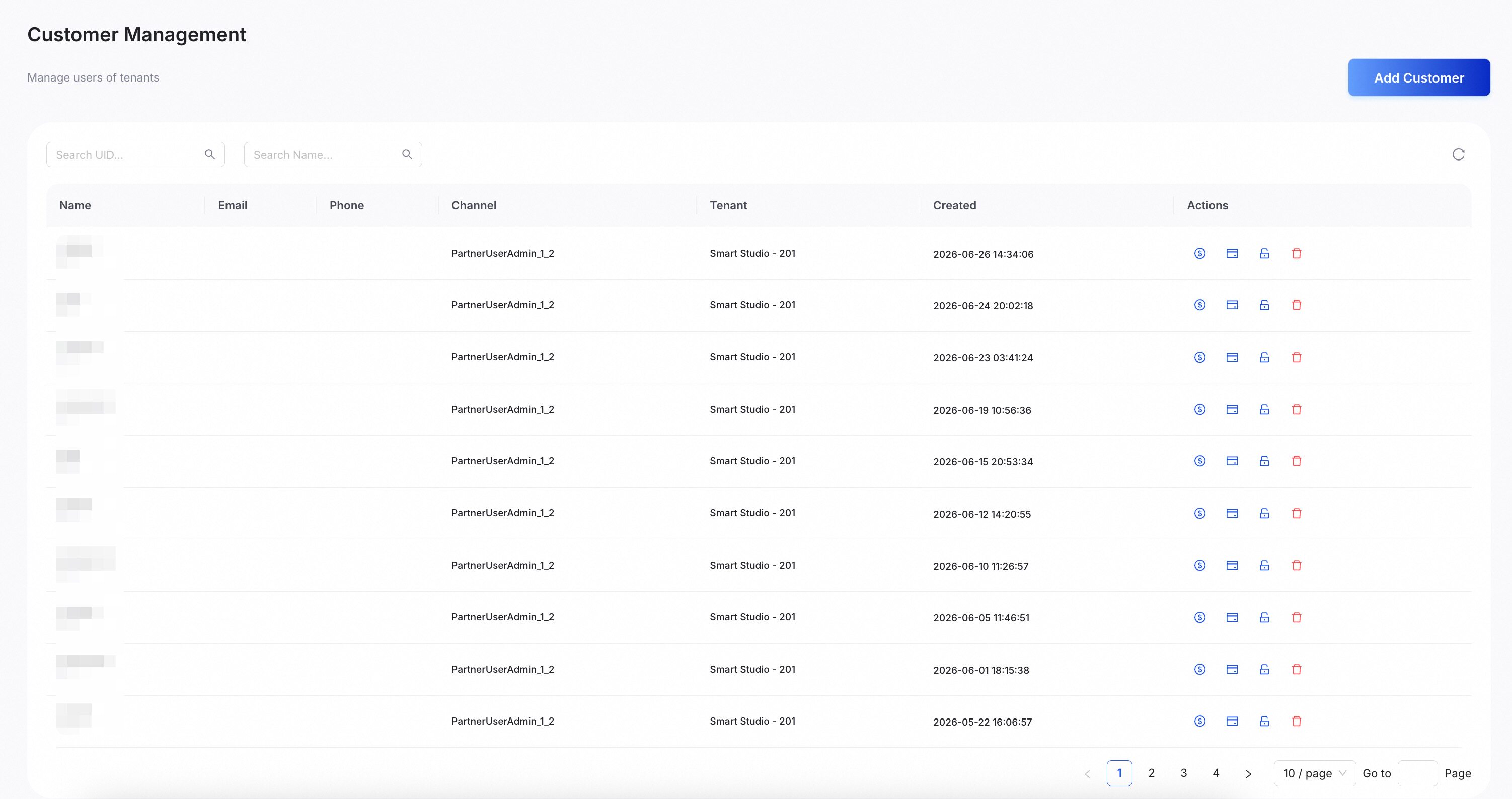Screen dimensions: 1512x799
Task: Open the 10 / page size dropdown
Action: (x=1314, y=773)
